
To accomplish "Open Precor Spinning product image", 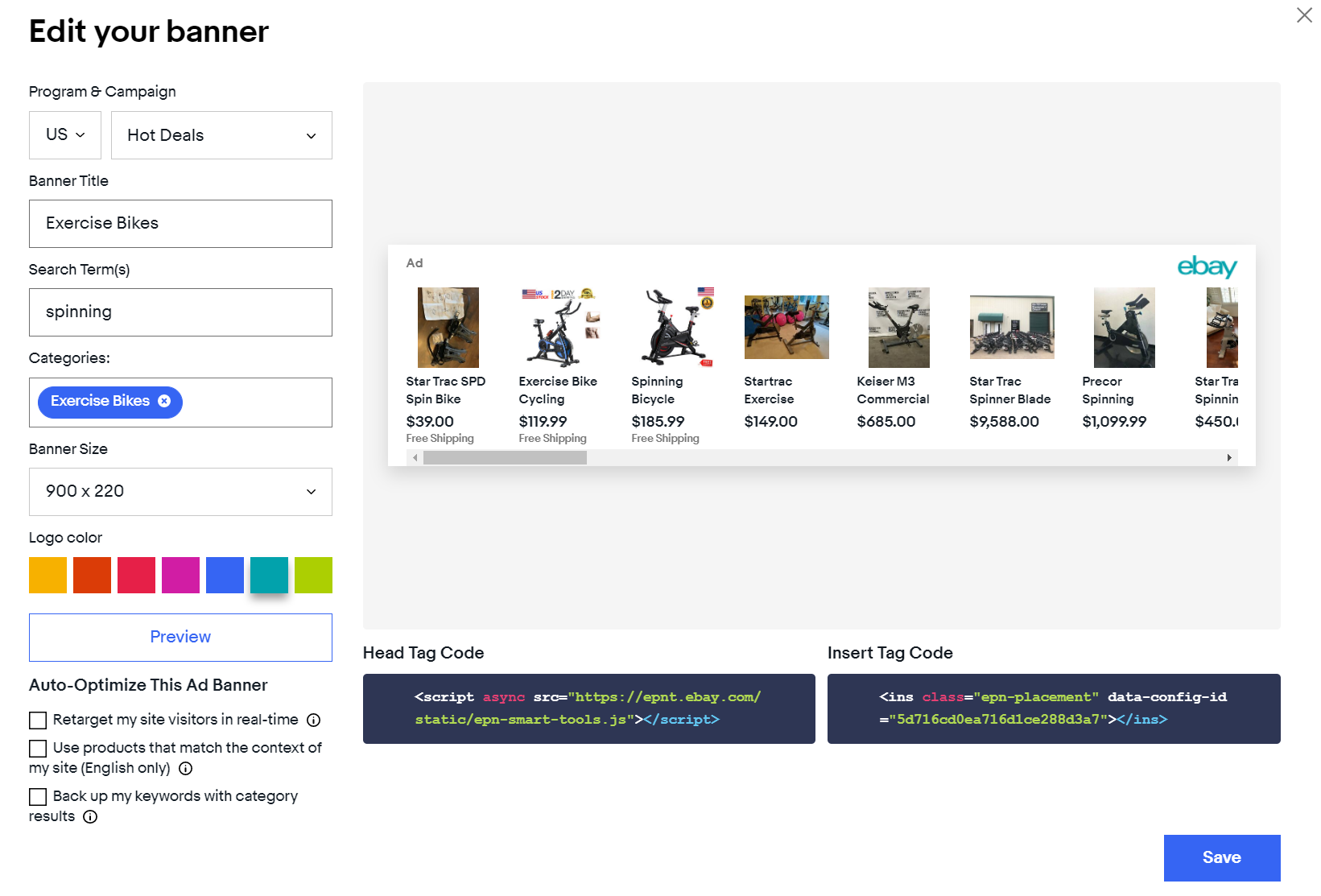I will [1125, 328].
